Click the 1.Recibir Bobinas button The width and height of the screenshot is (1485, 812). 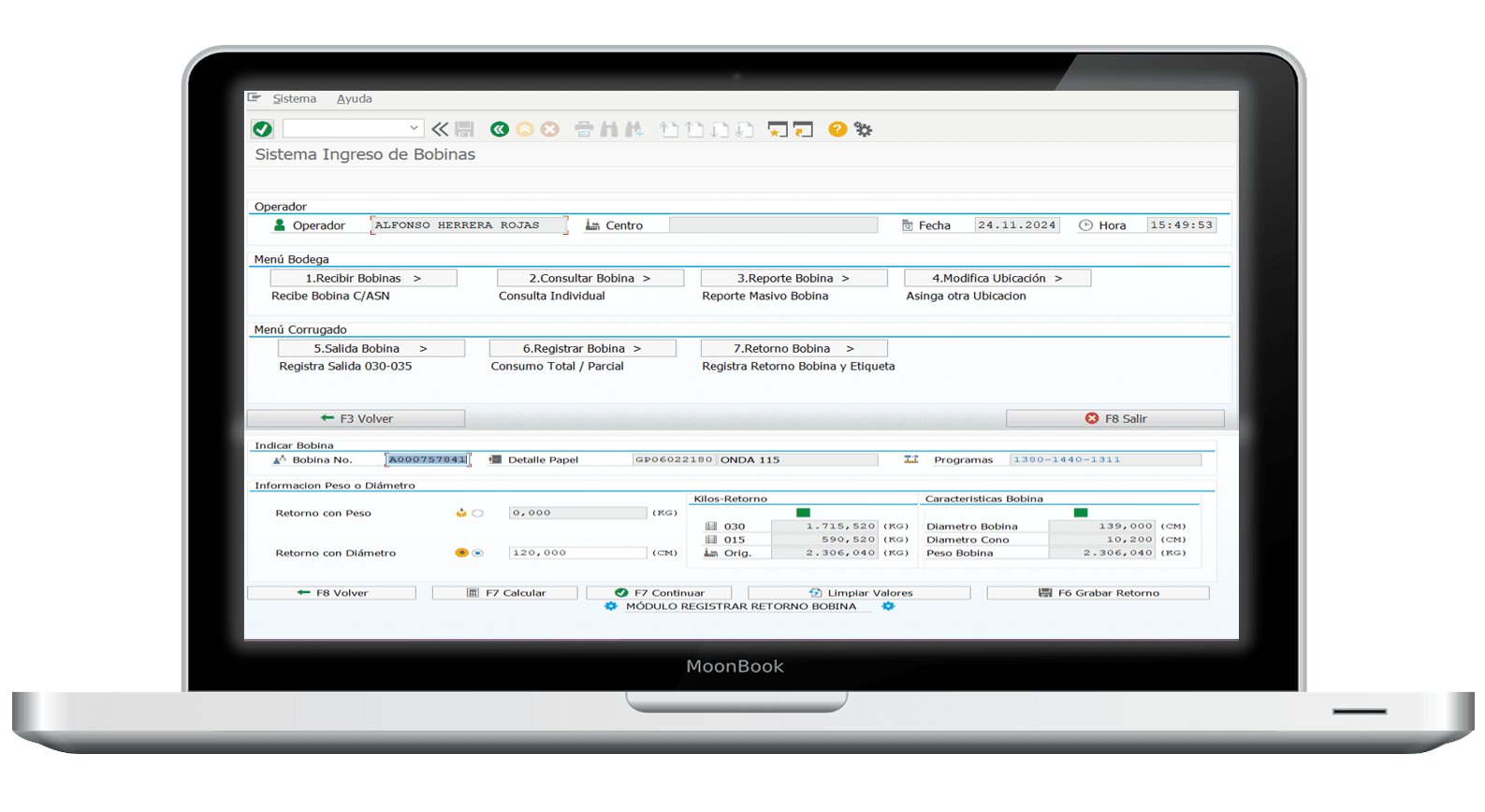[x=363, y=278]
